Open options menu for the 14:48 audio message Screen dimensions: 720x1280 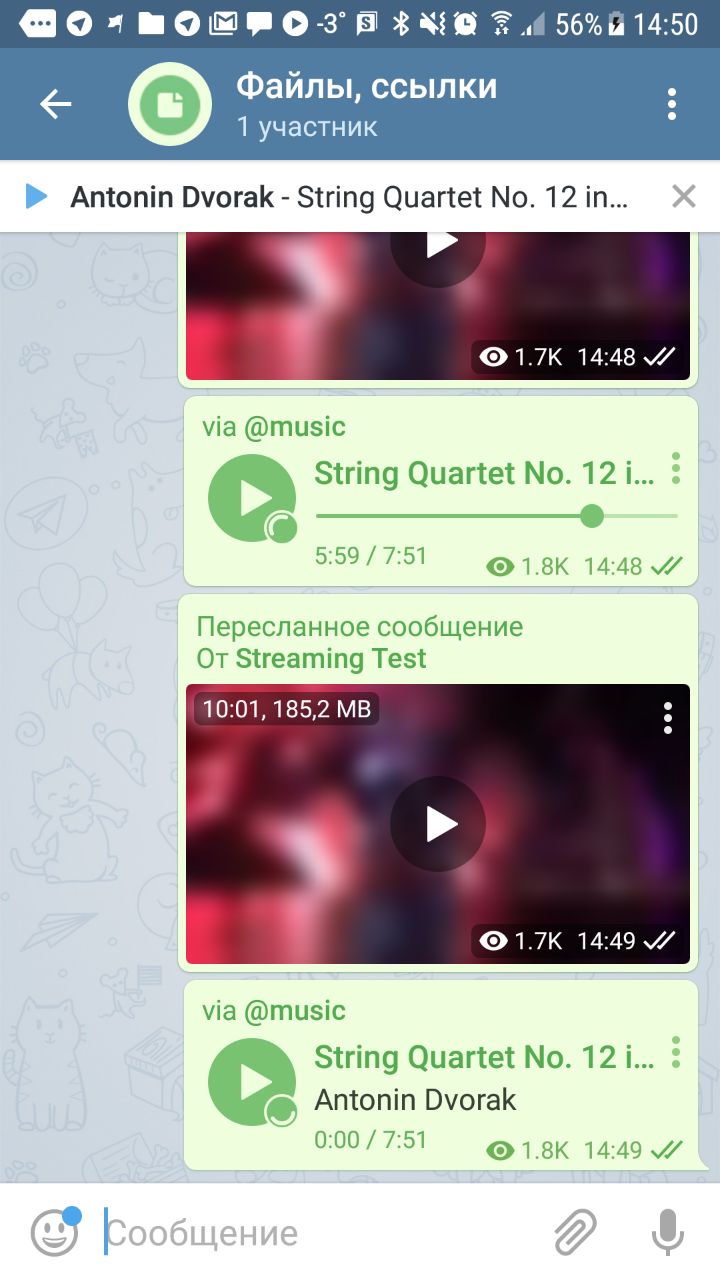click(x=677, y=467)
